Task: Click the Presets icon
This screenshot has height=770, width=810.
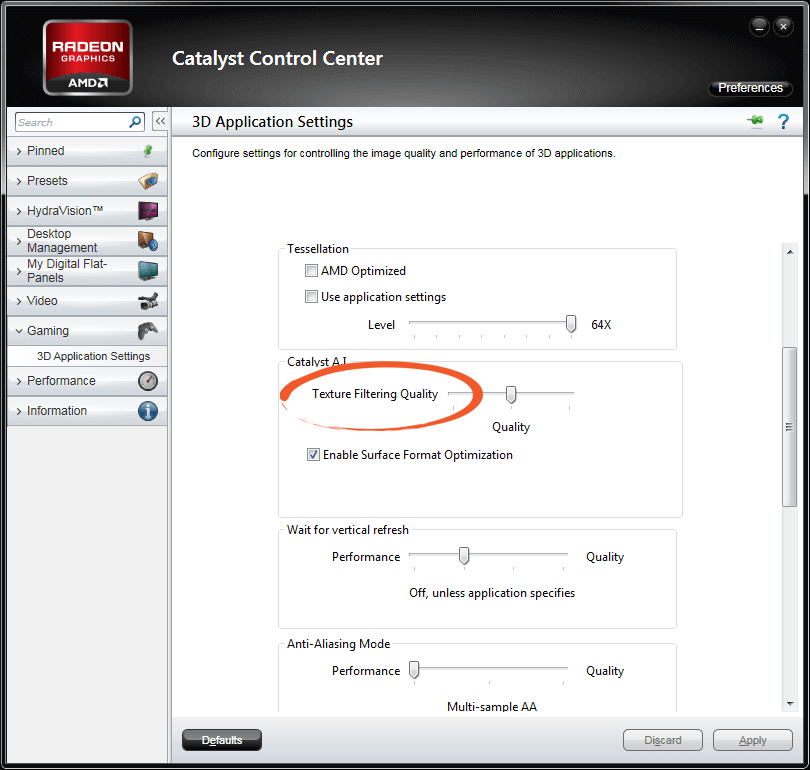Action: 148,181
